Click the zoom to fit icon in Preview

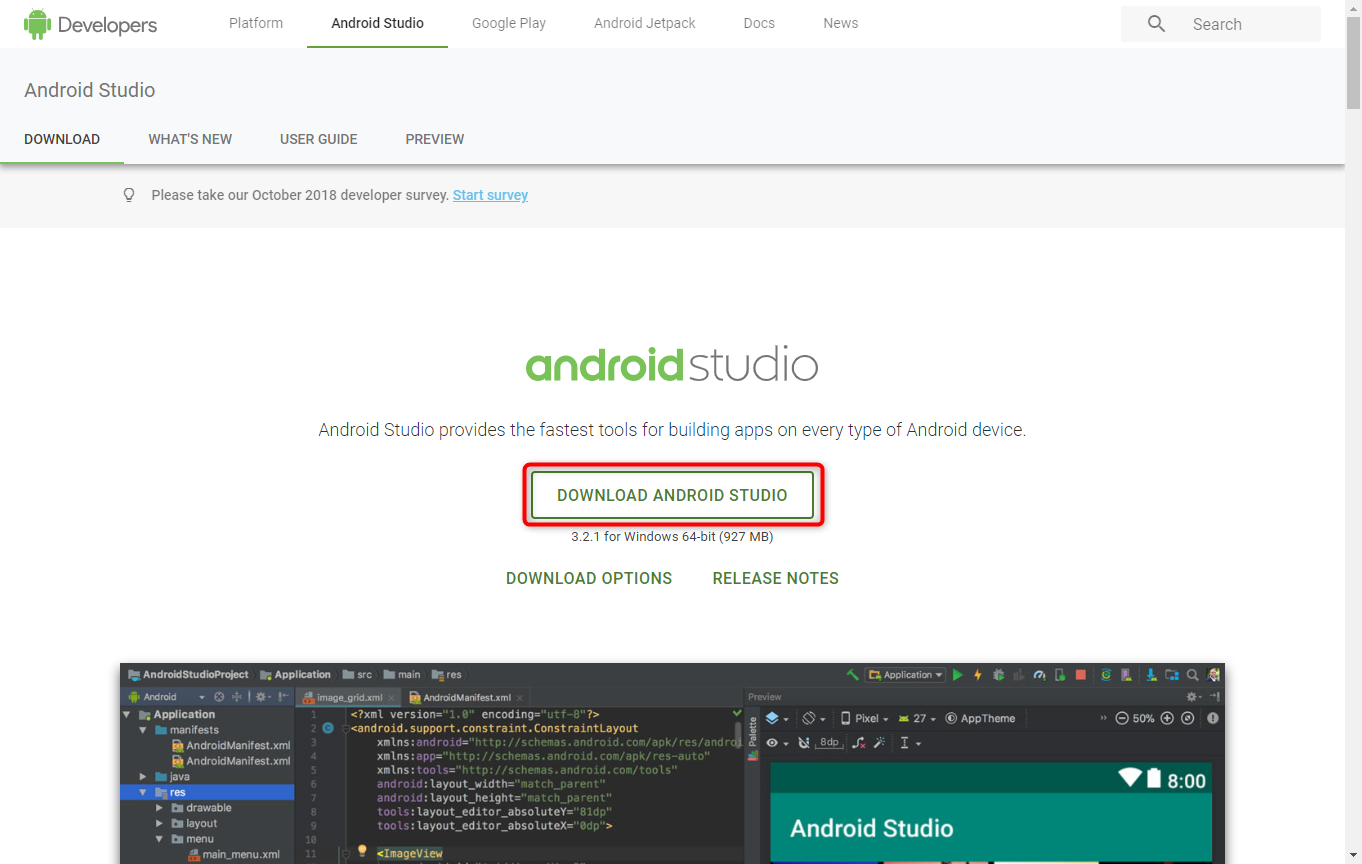click(1187, 718)
